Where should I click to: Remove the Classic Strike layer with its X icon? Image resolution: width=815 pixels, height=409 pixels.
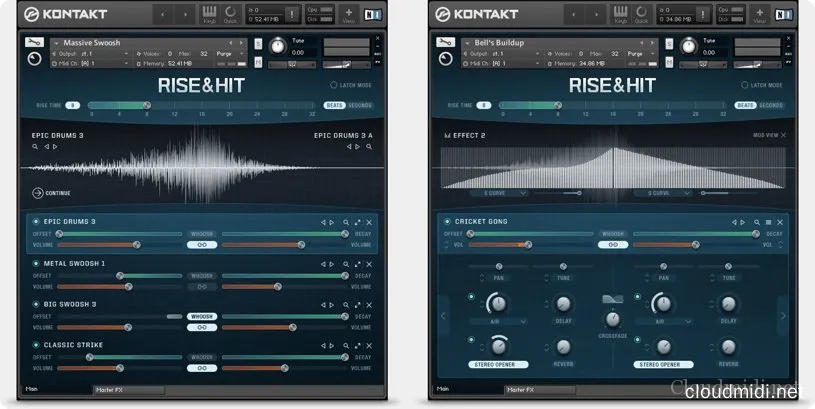pyautogui.click(x=369, y=345)
